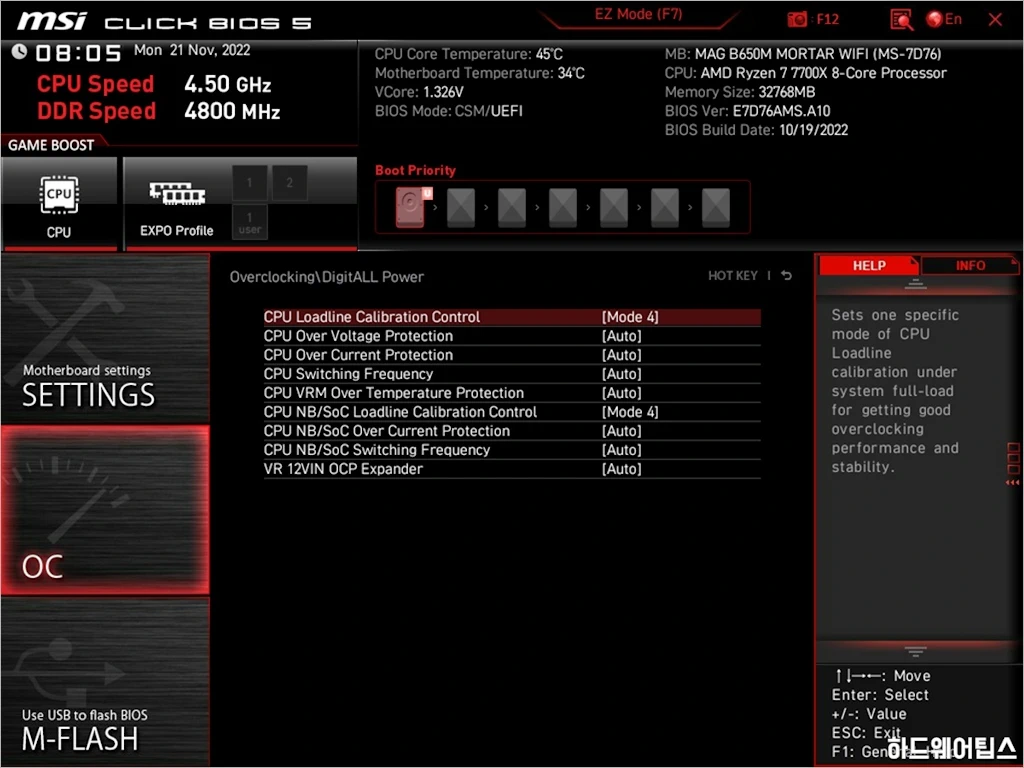Open CPU Switching Frequency [Auto] value
Screen dimensions: 1024x768
tap(622, 374)
